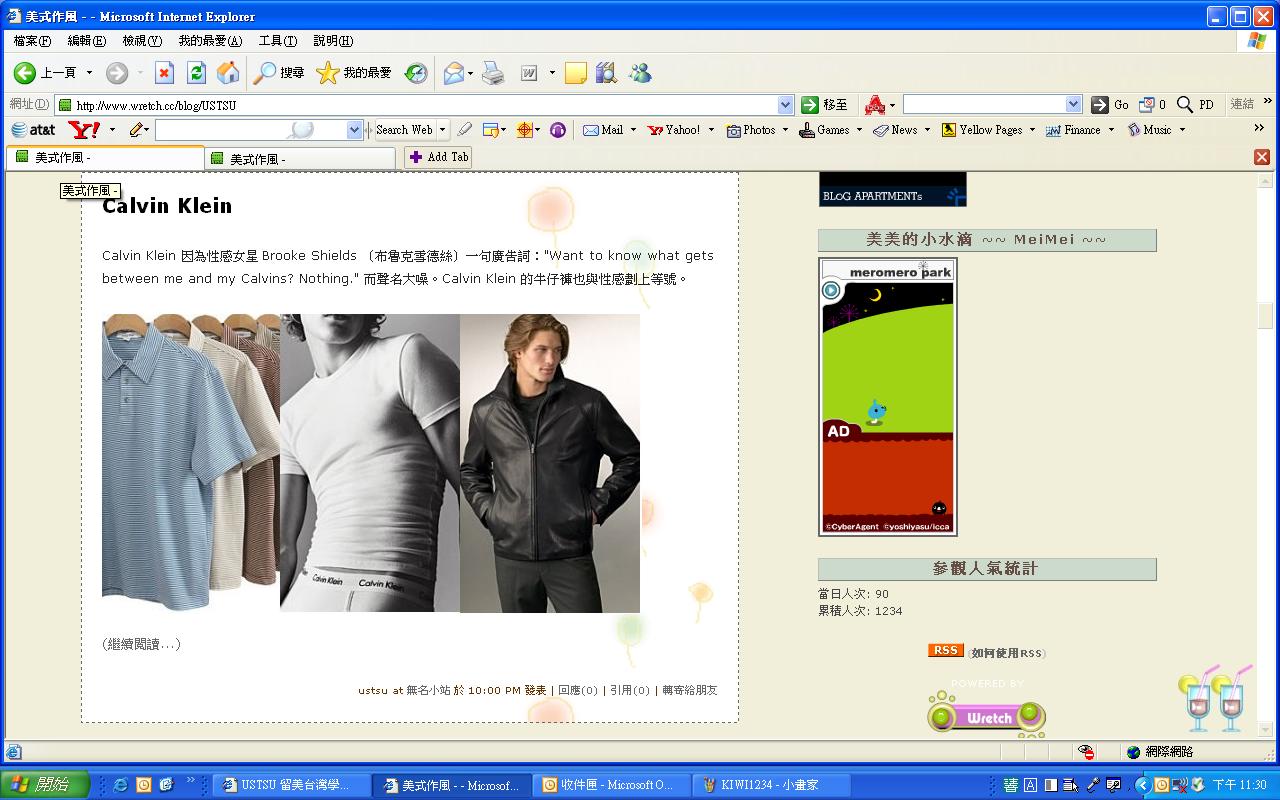Click the 如何使用RSS link
Image resolution: width=1280 pixels, height=800 pixels.
(1007, 653)
